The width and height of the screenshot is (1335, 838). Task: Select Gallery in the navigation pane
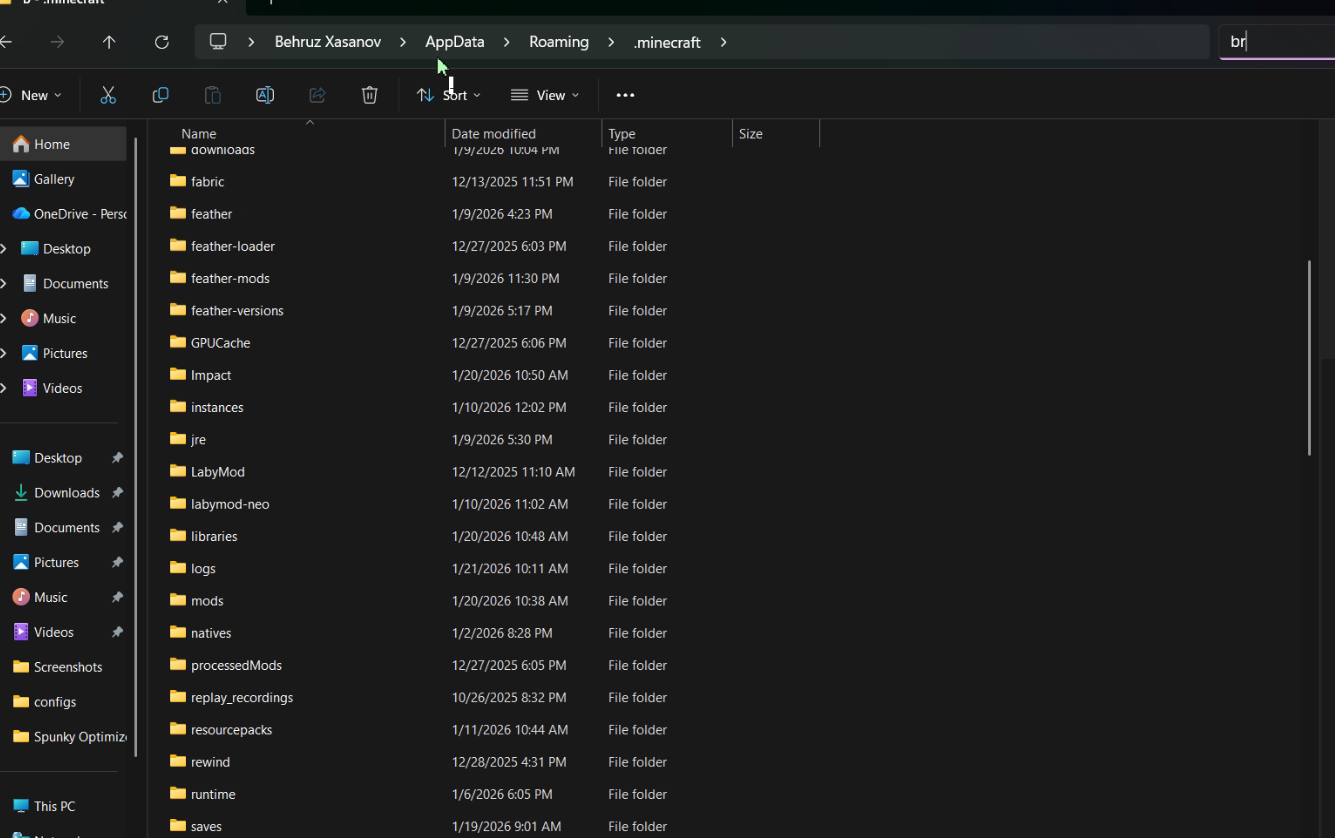coord(54,179)
